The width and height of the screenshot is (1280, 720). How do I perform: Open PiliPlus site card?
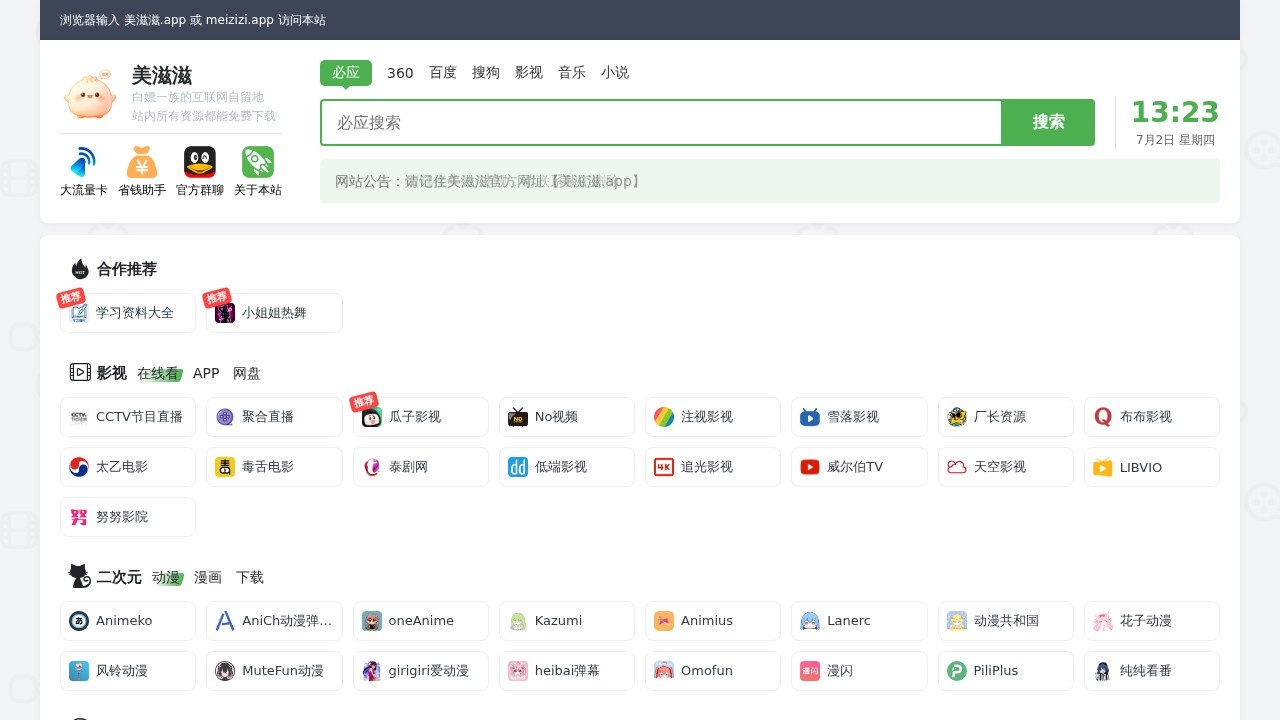[x=1006, y=671]
